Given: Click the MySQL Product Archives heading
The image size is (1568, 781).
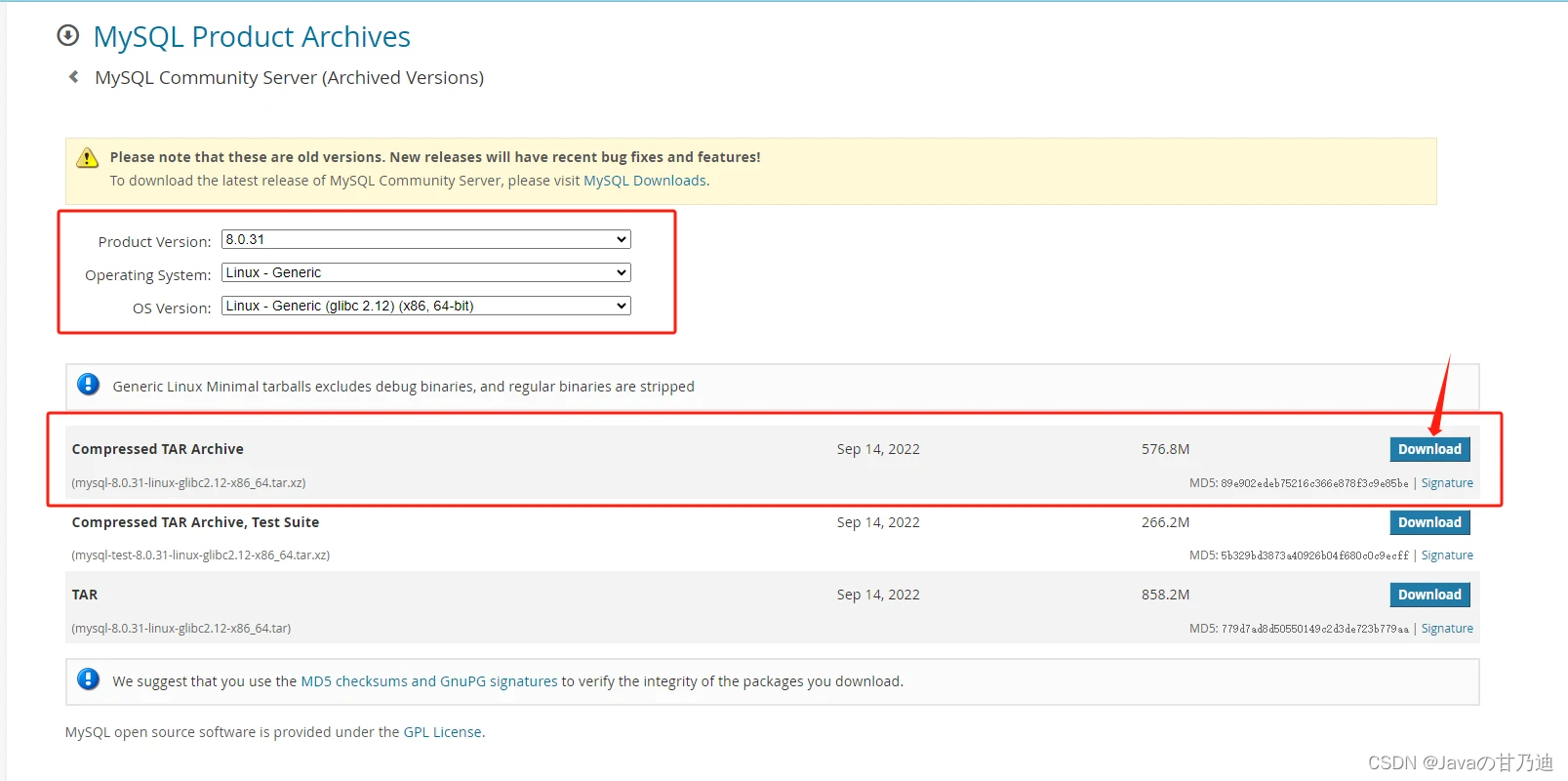Looking at the screenshot, I should coord(252,36).
